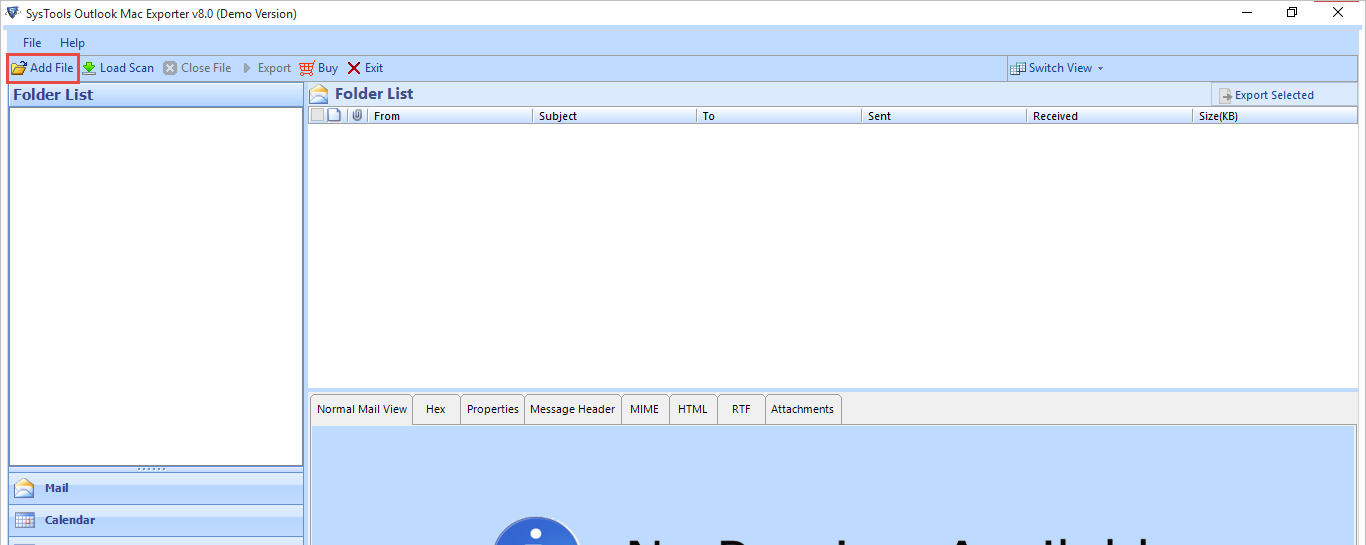Viewport: 1366px width, 545px height.
Task: Click the Add File toolbar button
Action: [42, 68]
